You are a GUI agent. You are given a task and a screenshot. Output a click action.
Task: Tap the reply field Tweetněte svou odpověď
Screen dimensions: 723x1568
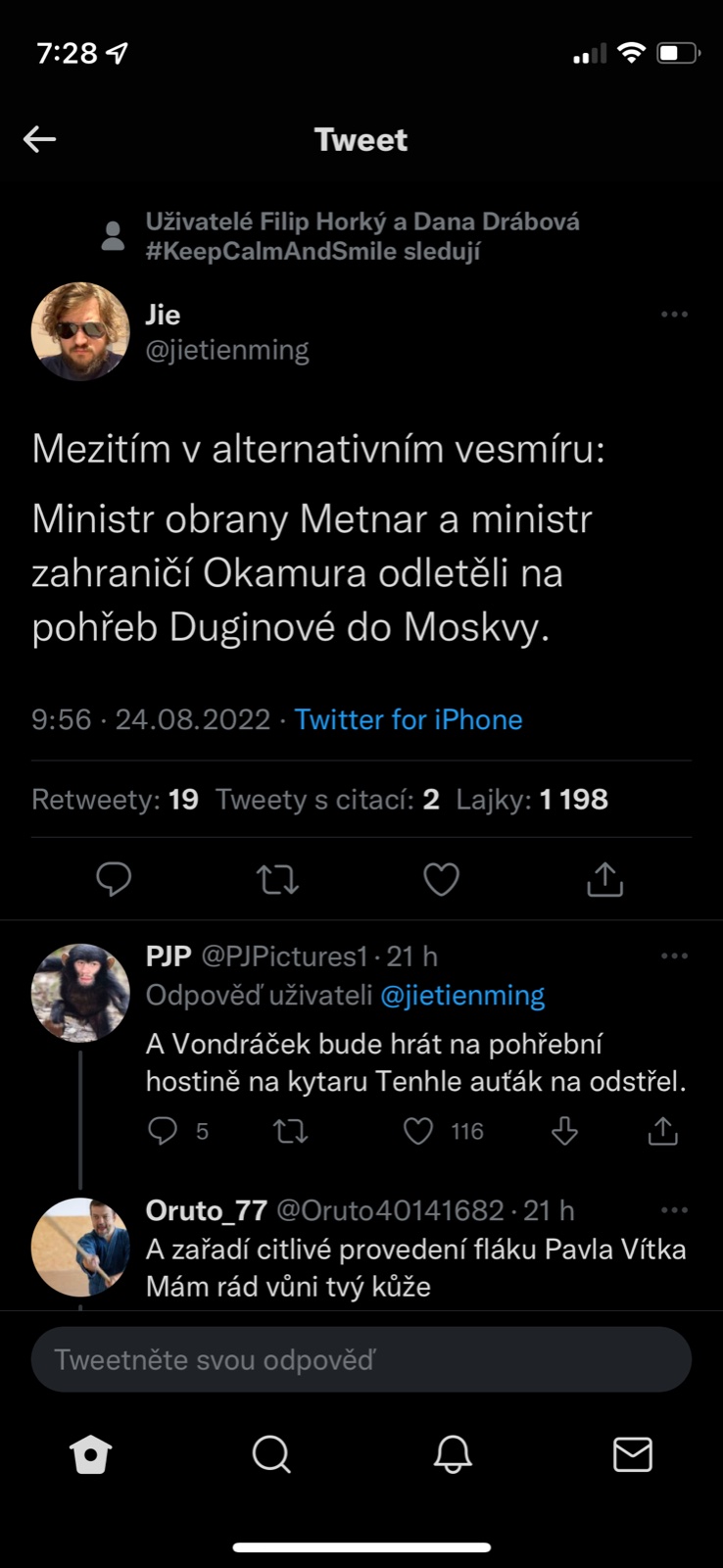coord(361,1359)
